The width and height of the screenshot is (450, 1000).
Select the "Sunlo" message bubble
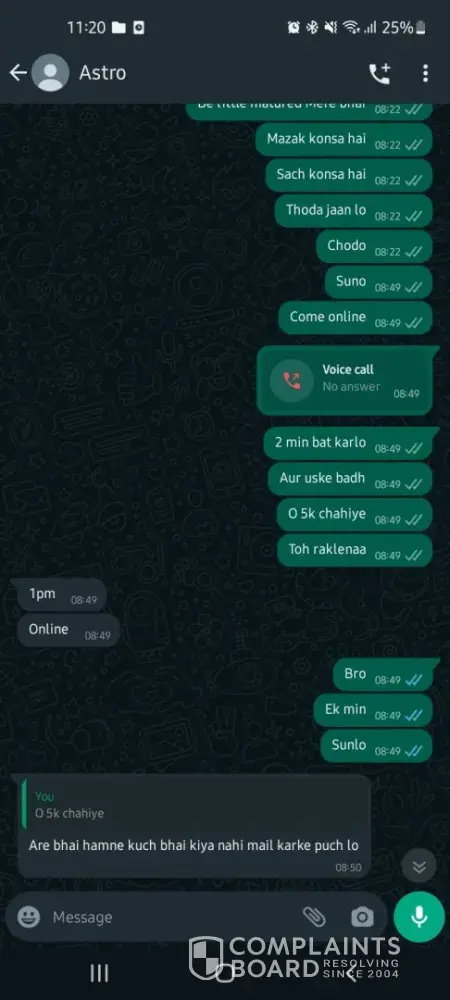point(376,746)
